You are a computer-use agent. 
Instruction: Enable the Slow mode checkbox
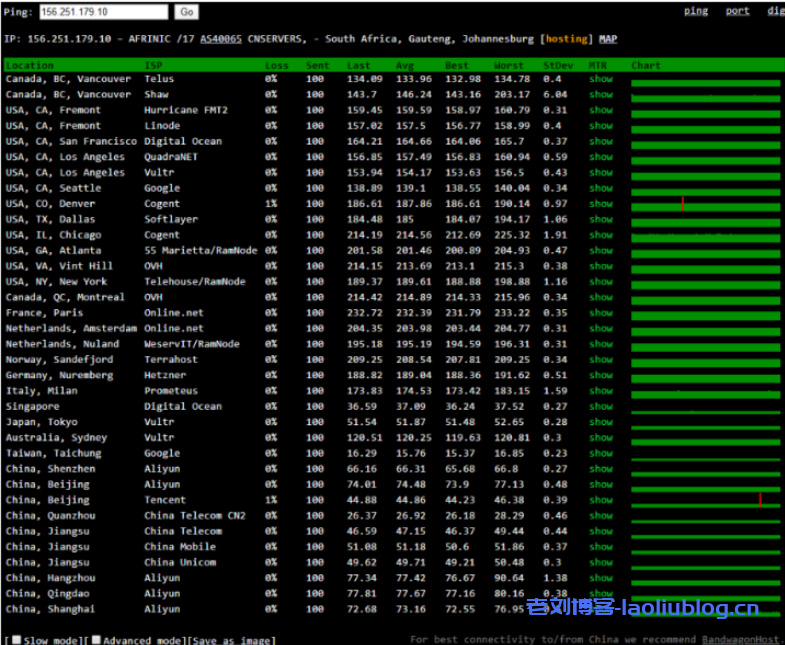[10, 640]
